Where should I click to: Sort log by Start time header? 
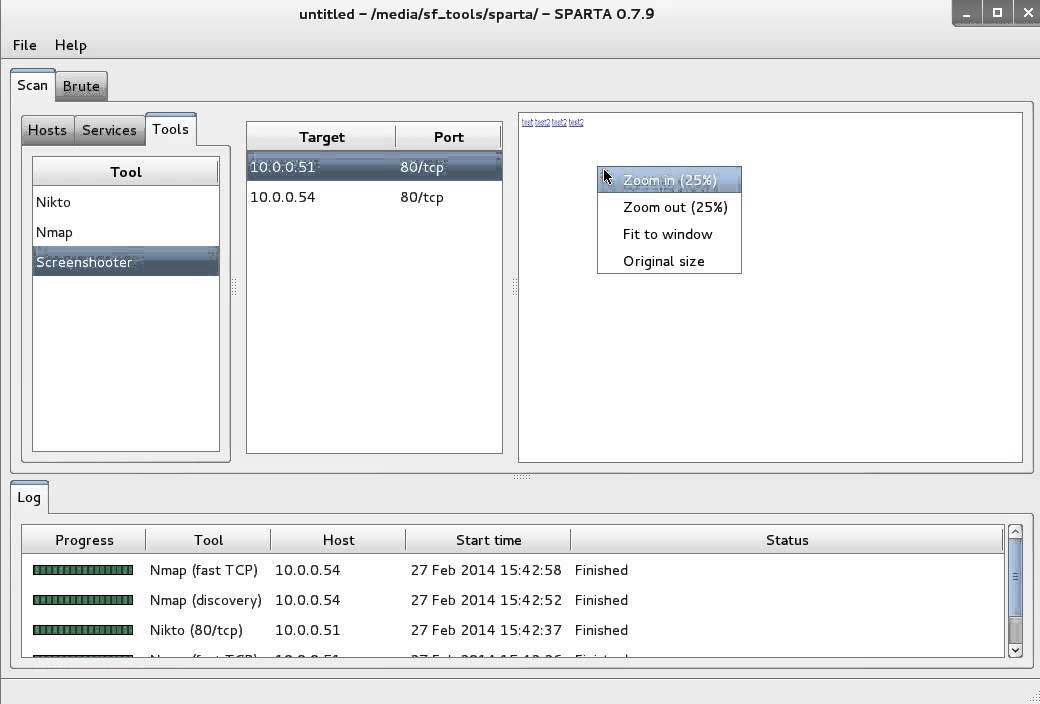[x=488, y=540]
